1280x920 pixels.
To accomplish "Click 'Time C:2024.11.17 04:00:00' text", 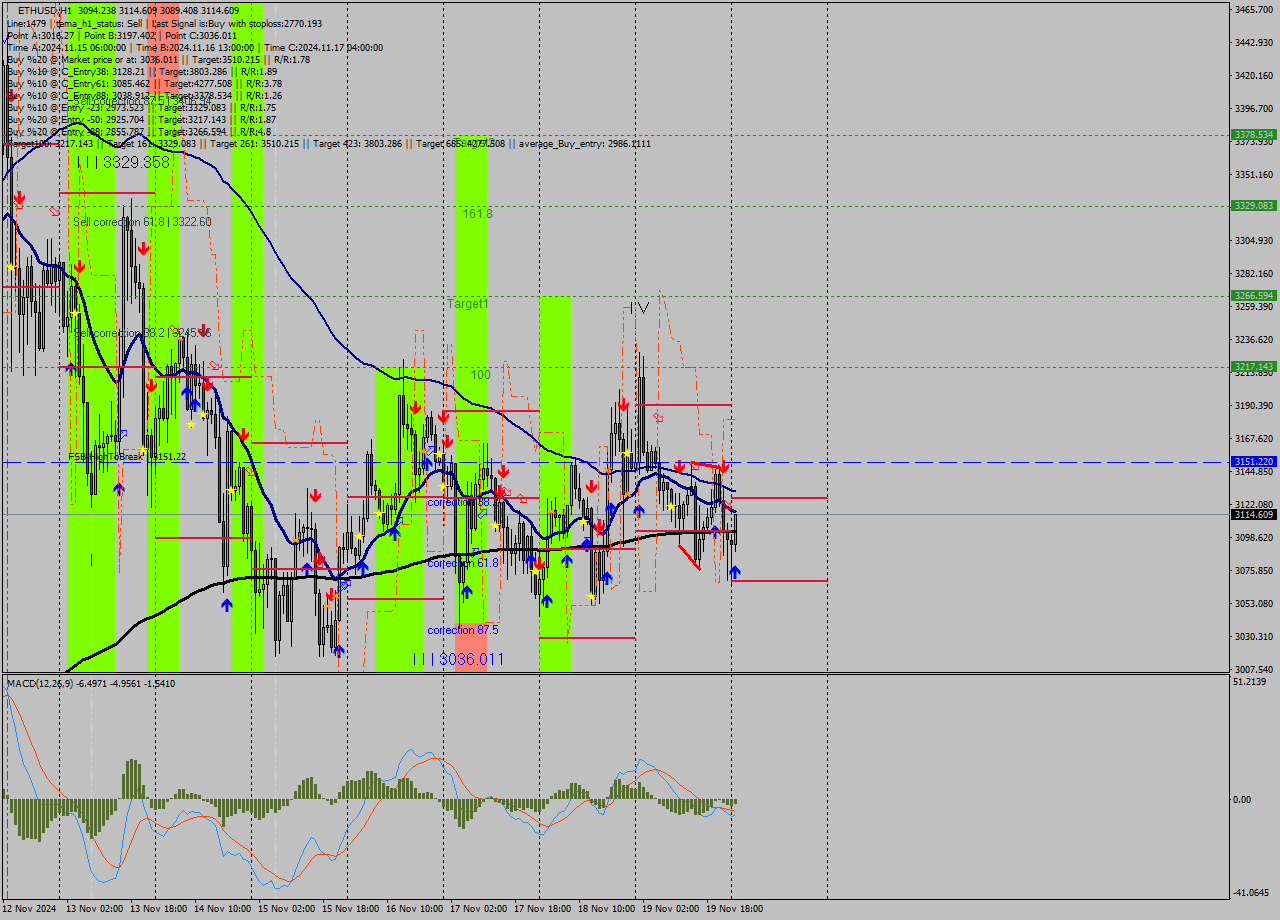I will click(324, 47).
